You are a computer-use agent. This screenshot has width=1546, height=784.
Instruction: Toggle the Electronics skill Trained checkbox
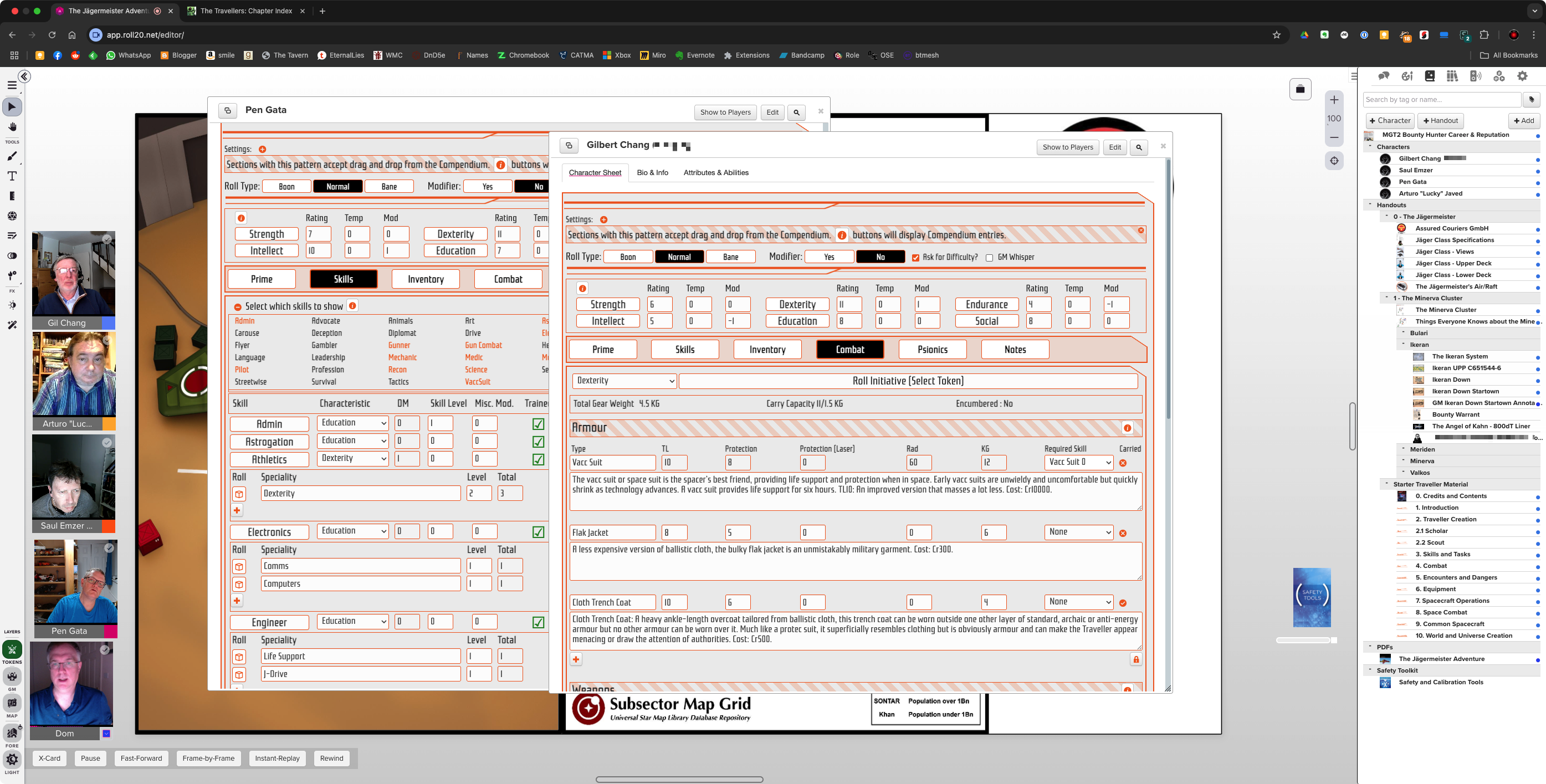[539, 532]
